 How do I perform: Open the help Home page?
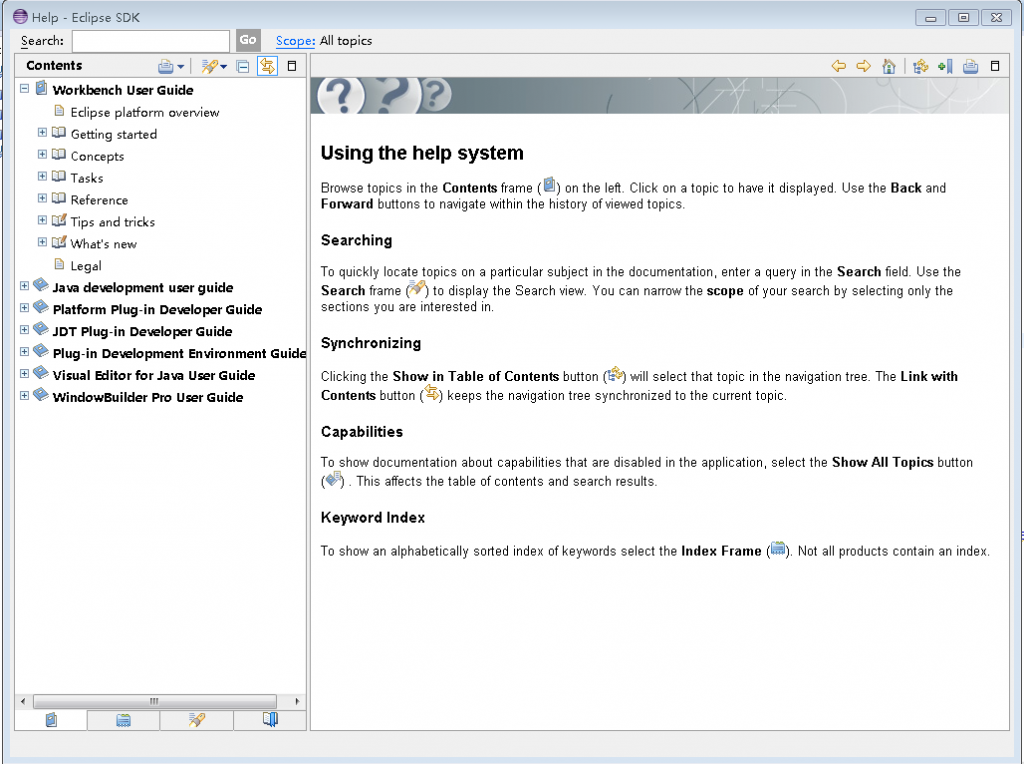[888, 66]
